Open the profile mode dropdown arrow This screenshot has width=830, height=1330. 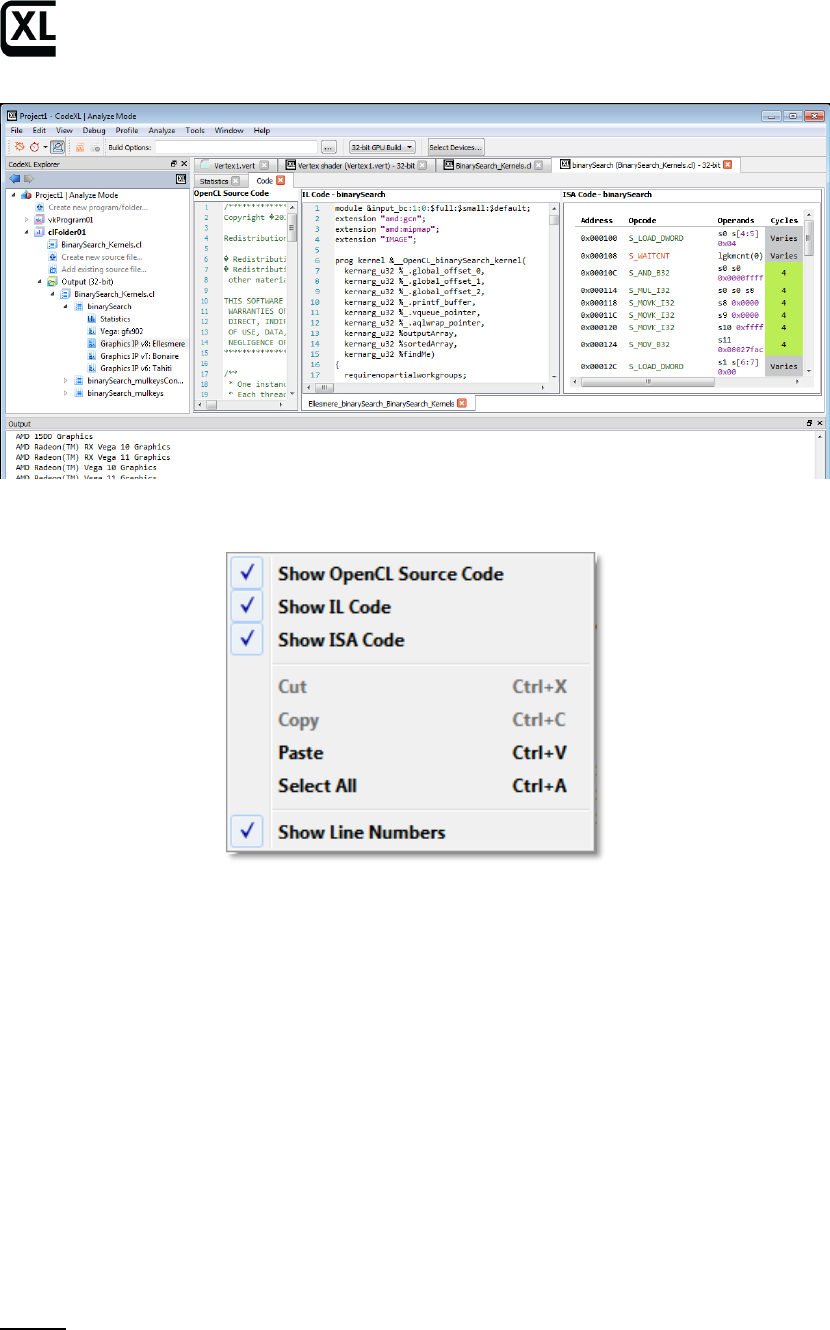[44, 147]
